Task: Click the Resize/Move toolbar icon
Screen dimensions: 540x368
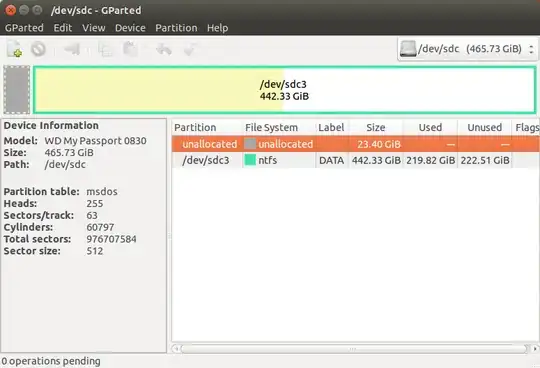Action: point(72,49)
